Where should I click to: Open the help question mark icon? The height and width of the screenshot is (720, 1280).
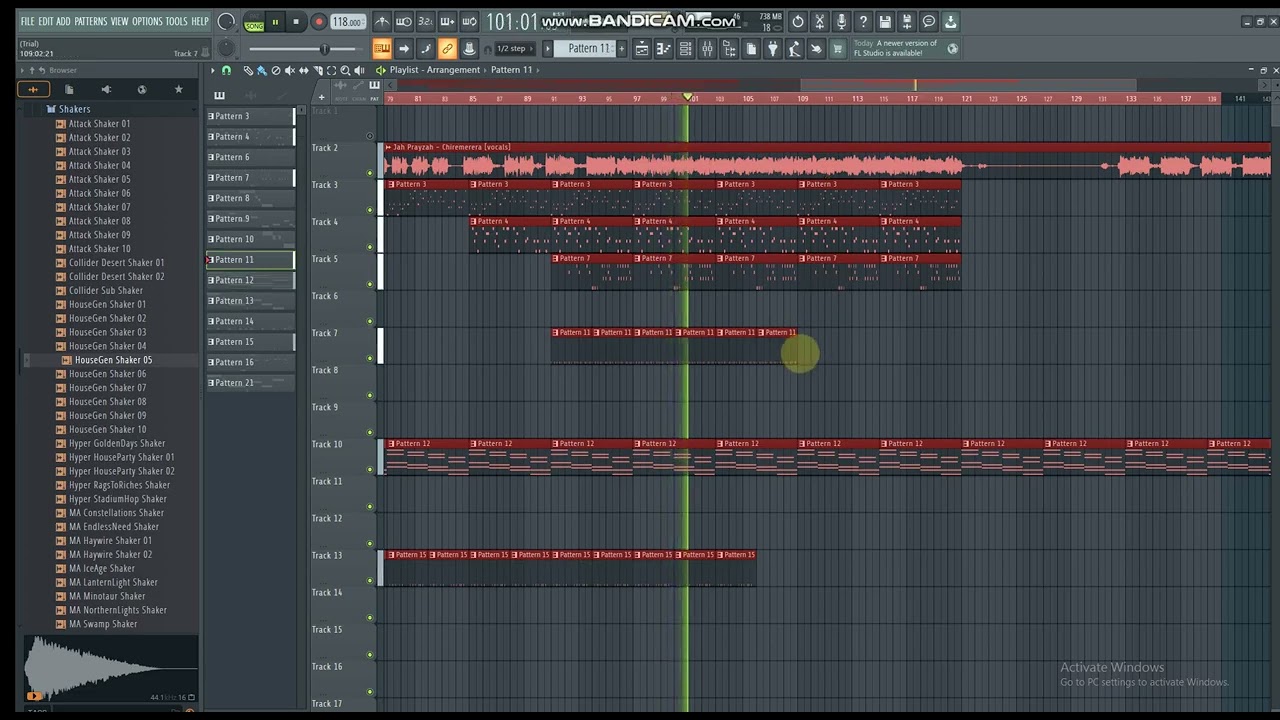tap(863, 21)
